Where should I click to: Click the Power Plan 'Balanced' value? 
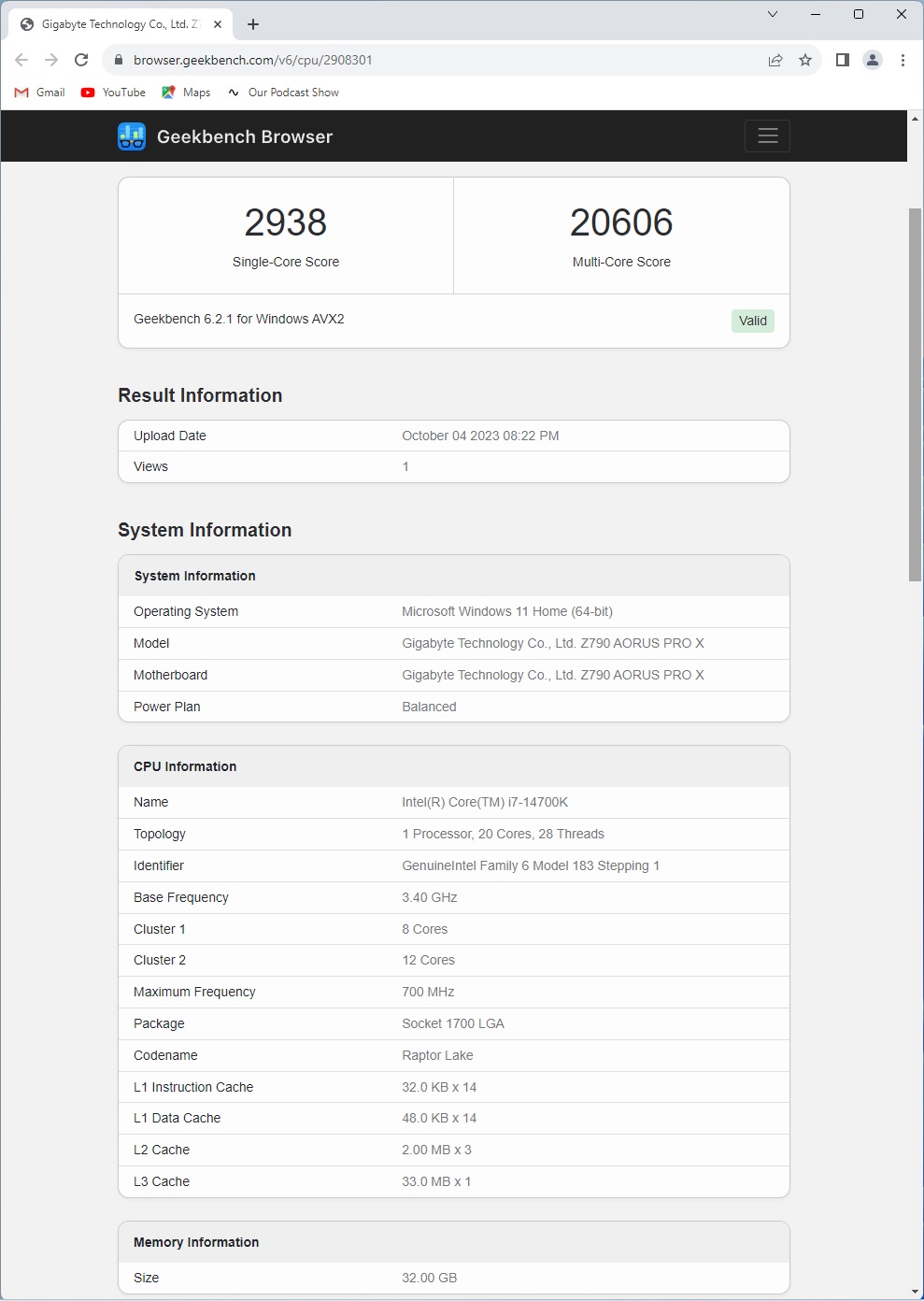(x=429, y=707)
